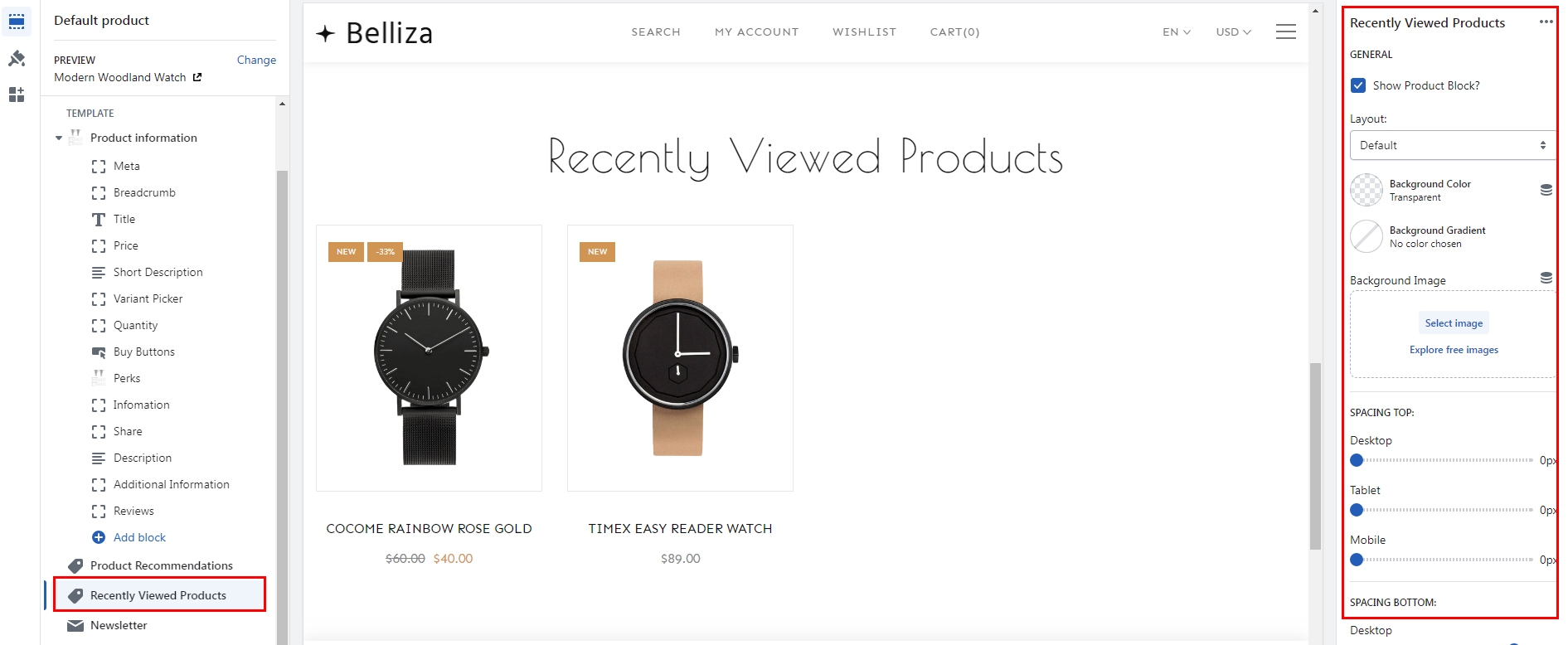This screenshot has width=1568, height=645.
Task: Open the USD currency dropdown
Action: tap(1233, 32)
